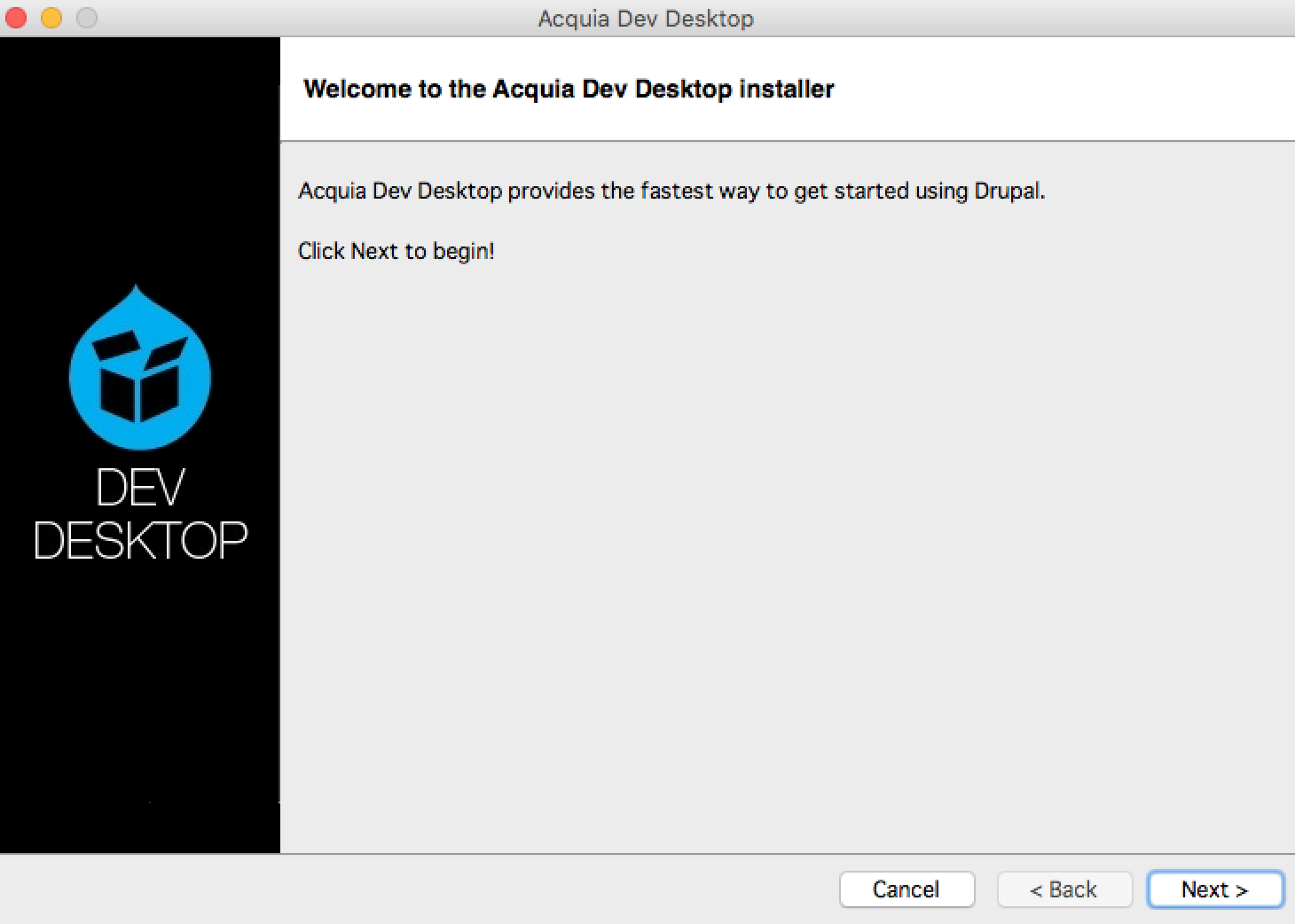1295x924 pixels.
Task: Click the 'Click Next to begin!' text
Action: 396,251
